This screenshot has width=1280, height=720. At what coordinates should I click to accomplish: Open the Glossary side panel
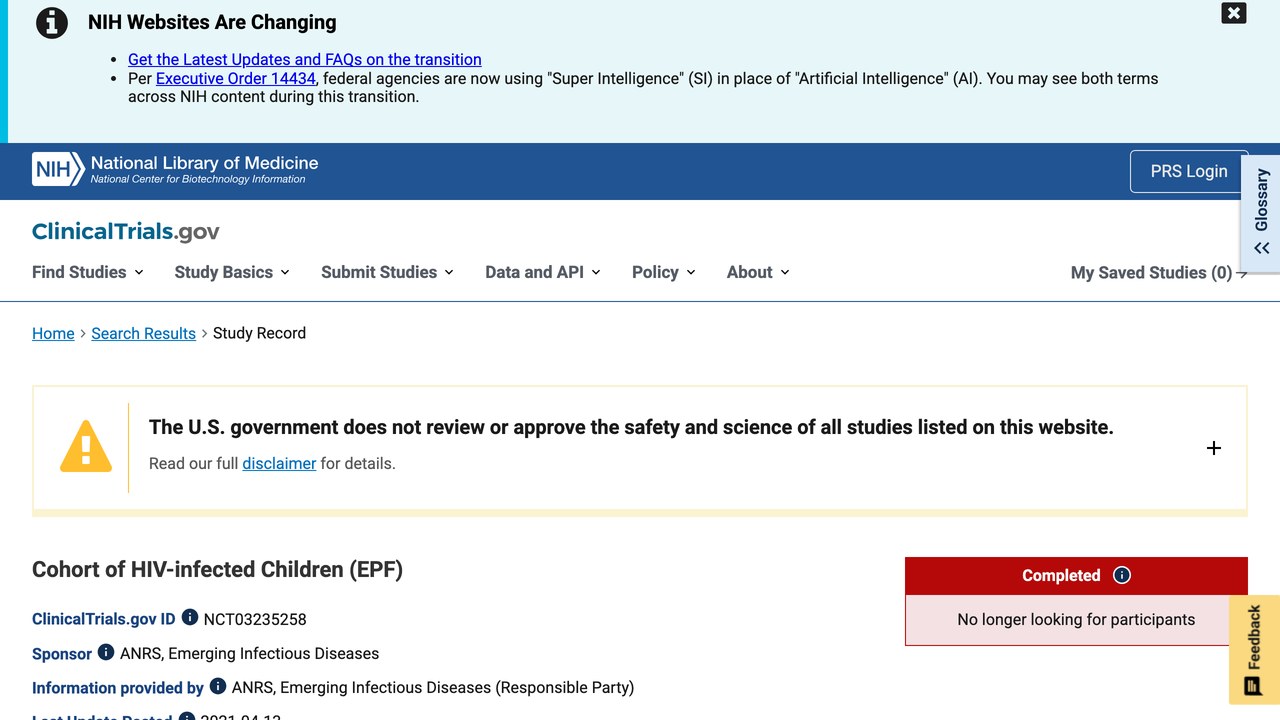[x=1261, y=213]
